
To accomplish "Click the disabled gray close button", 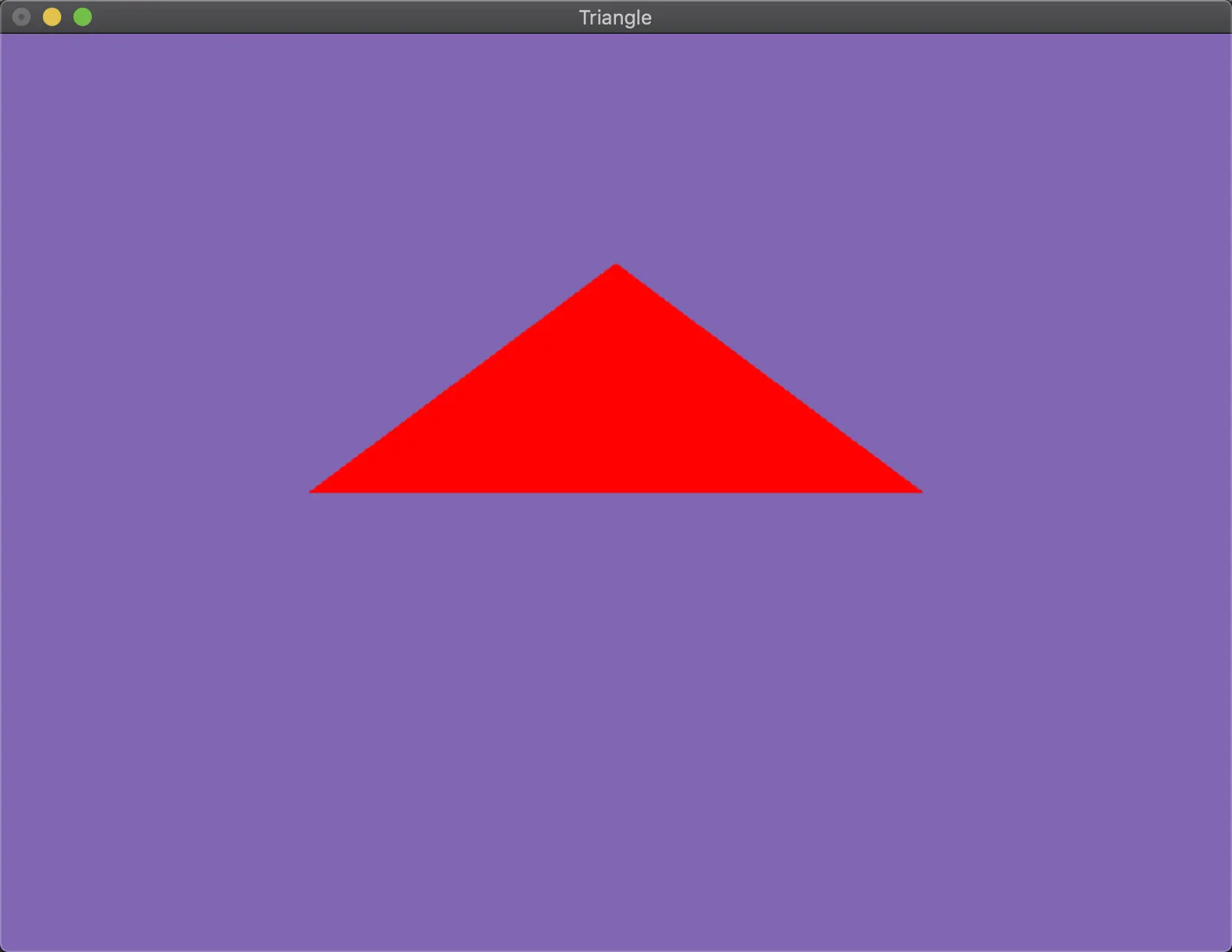I will [21, 17].
